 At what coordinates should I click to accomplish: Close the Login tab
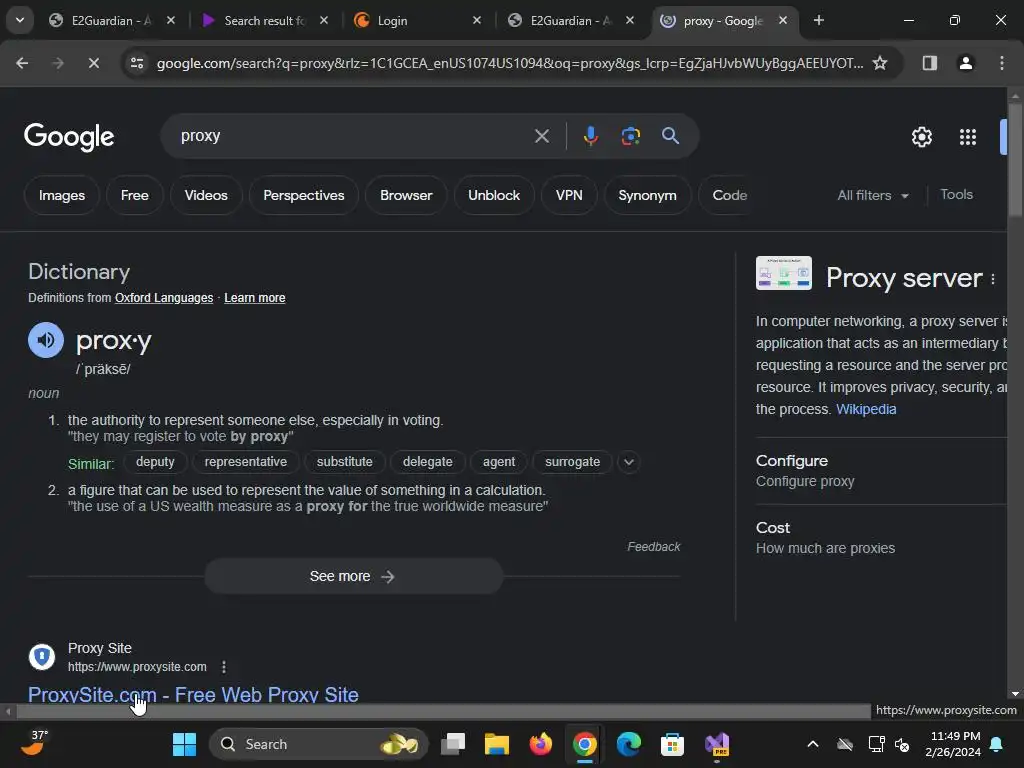click(477, 20)
